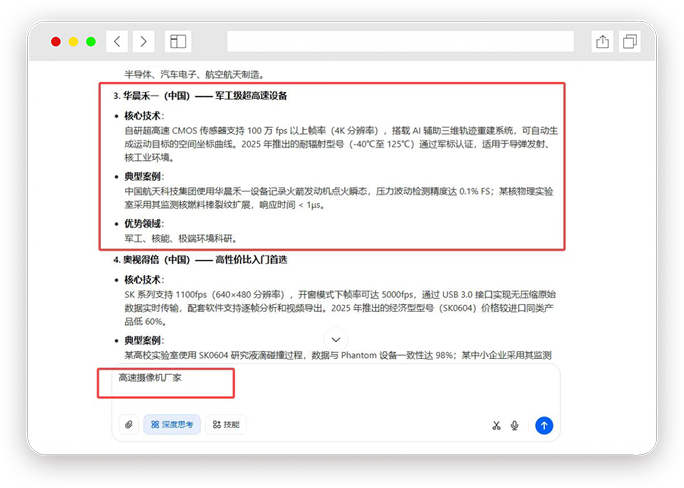The height and width of the screenshot is (488, 684).
Task: Go forward with the browser forward arrow
Action: pos(144,41)
